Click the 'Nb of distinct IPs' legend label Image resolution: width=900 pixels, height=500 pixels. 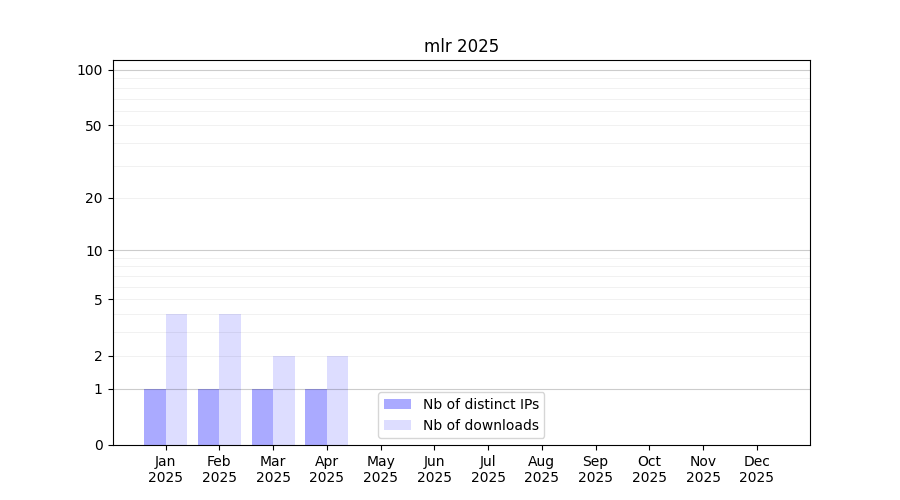[x=481, y=404]
